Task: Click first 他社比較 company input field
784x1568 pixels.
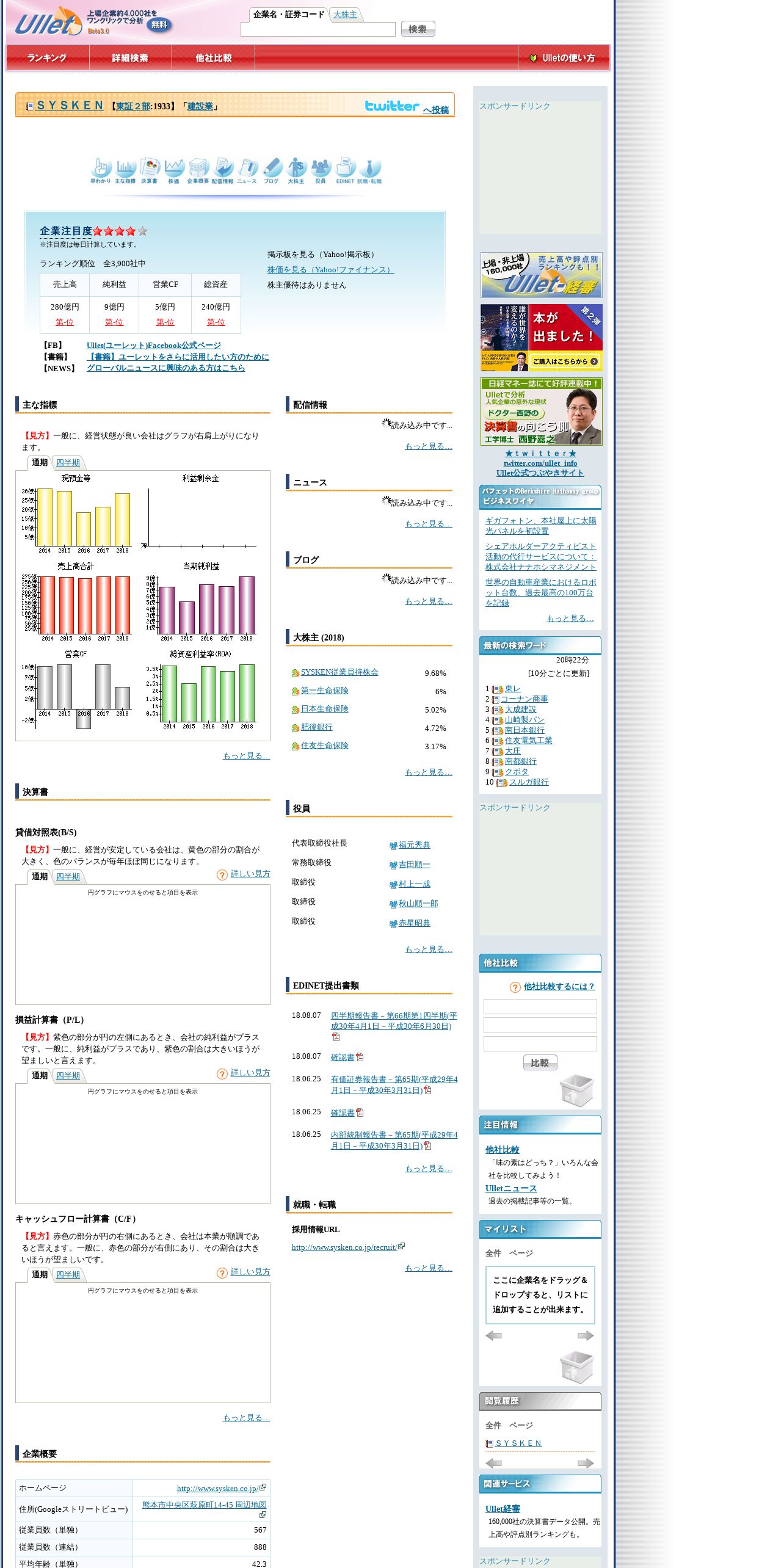Action: (540, 1006)
